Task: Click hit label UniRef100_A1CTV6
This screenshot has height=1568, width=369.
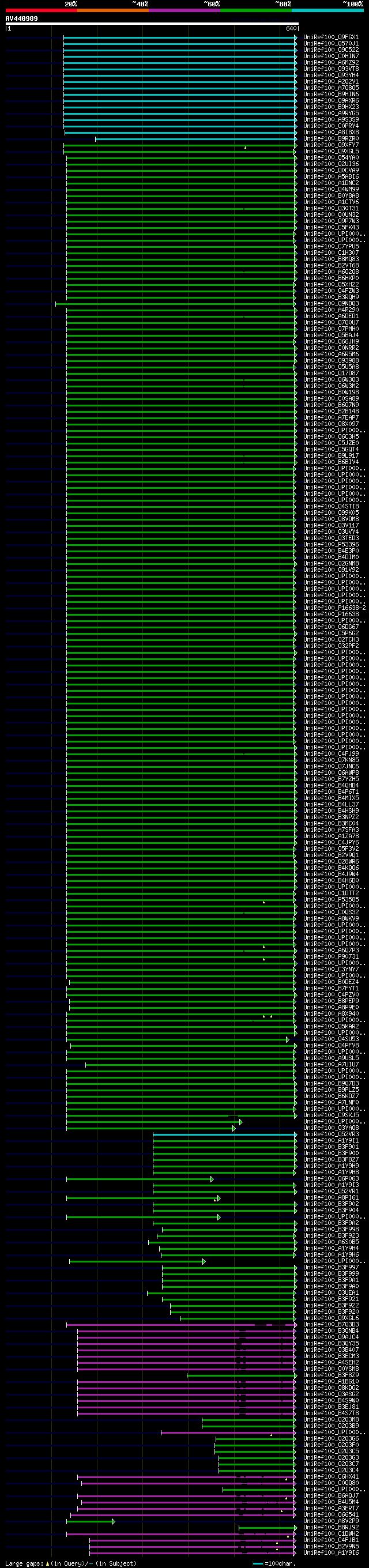Action: pos(332,202)
